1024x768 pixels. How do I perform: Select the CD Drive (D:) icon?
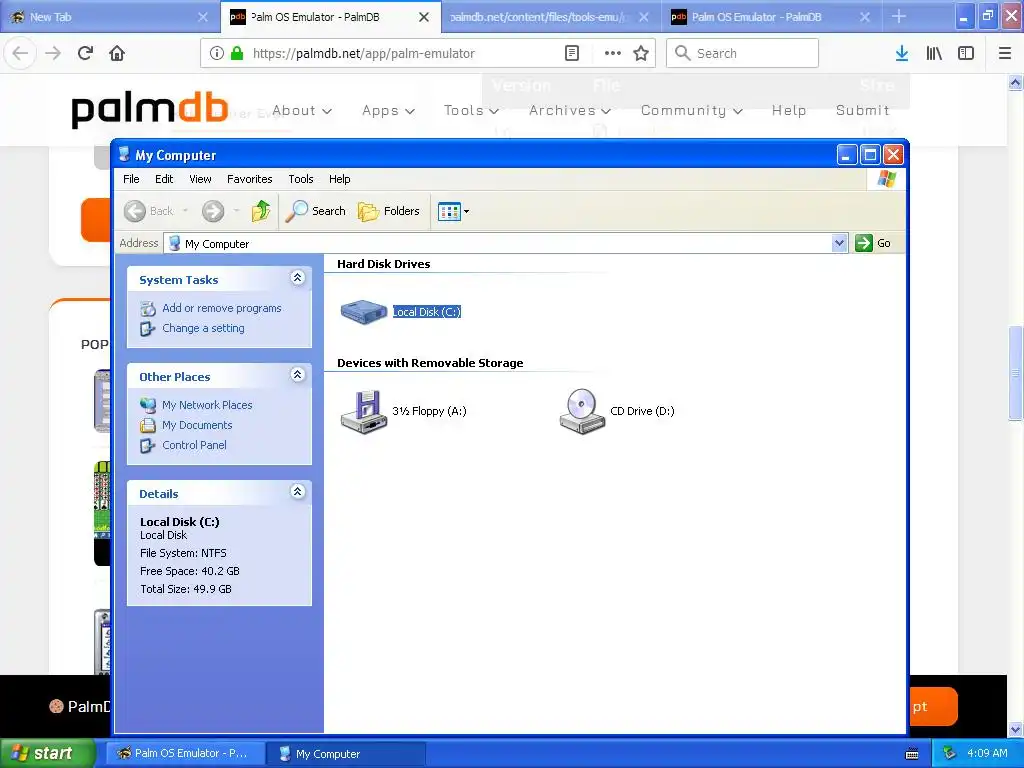tap(583, 411)
